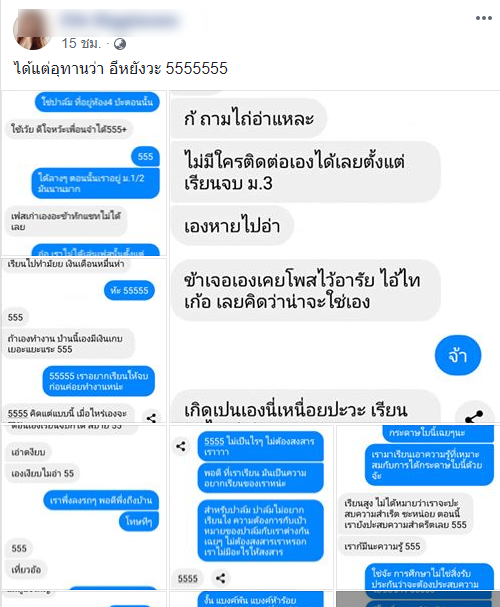Open screenshot with สำหรับปาล์ม blue message

pos(252,507)
